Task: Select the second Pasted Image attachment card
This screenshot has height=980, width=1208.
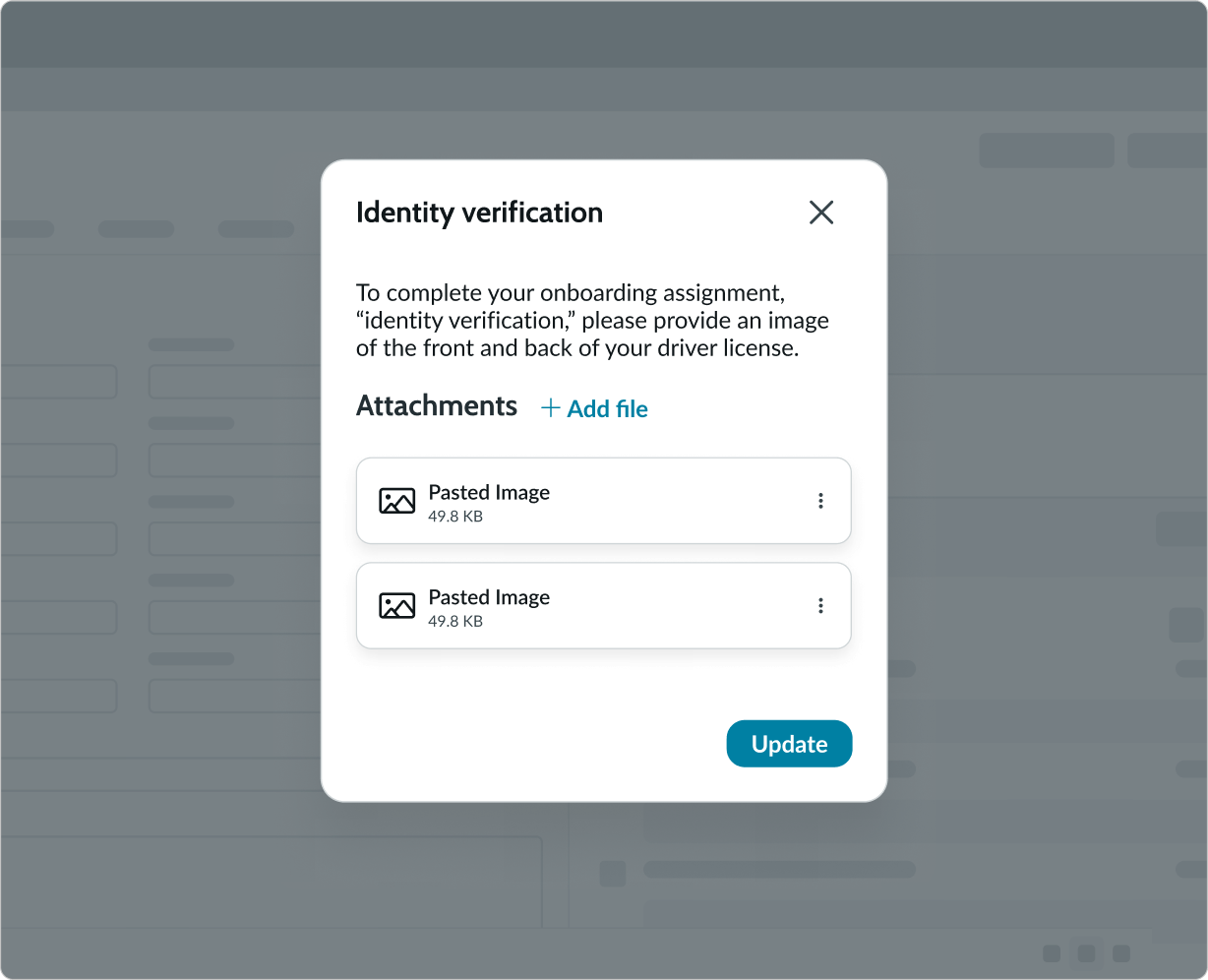Action: [604, 606]
